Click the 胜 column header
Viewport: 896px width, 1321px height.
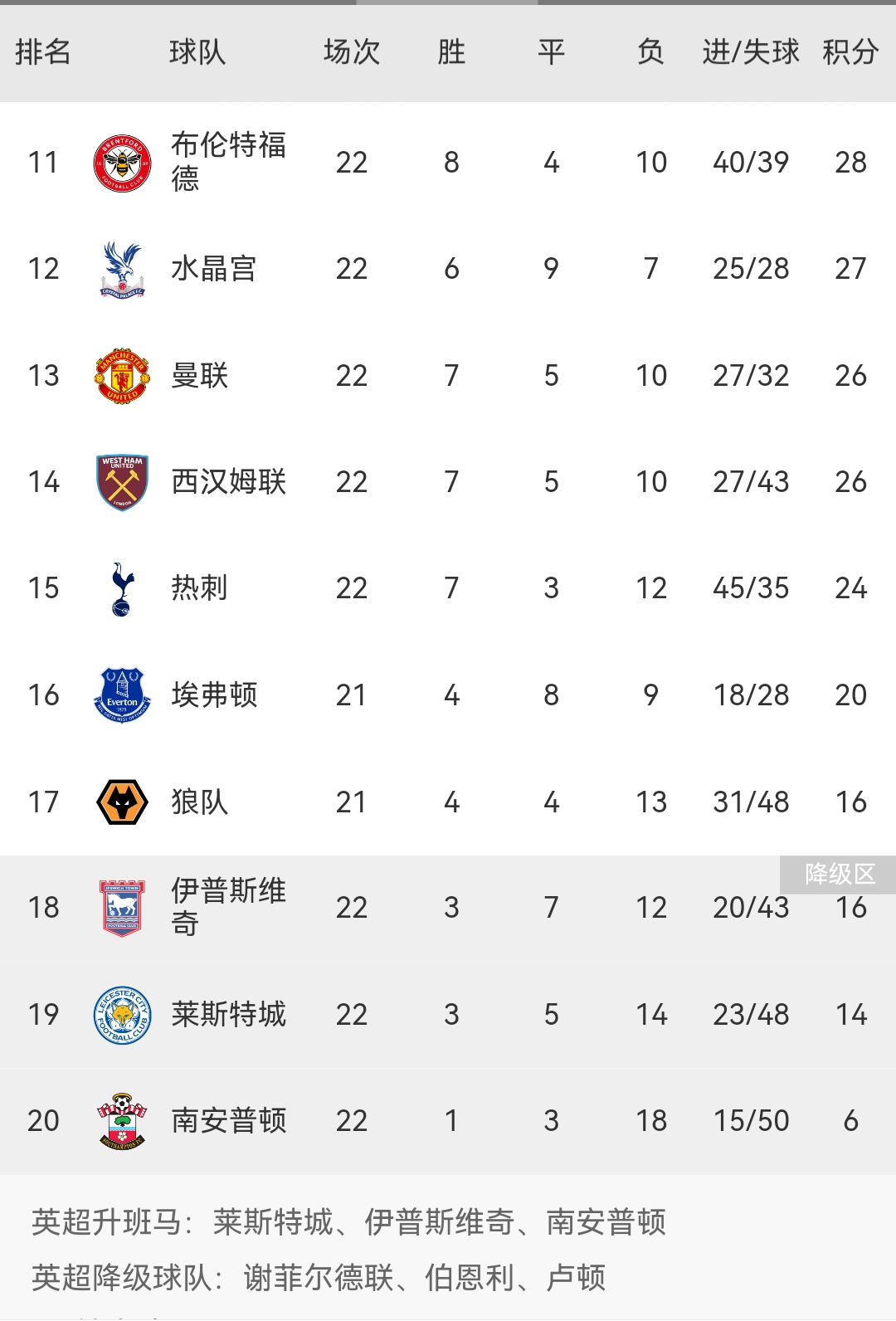point(451,52)
